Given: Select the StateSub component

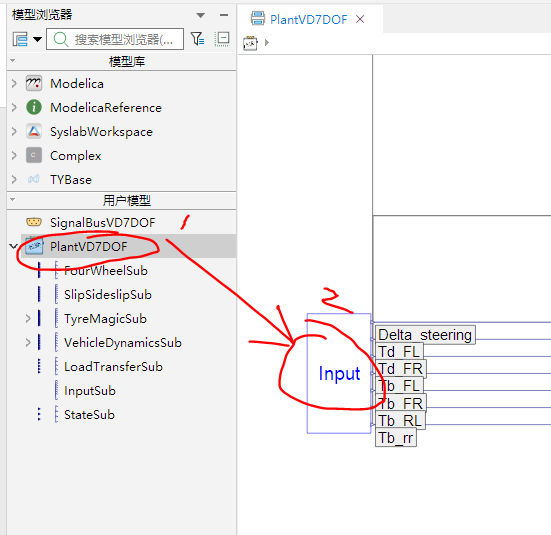Looking at the screenshot, I should click(x=89, y=415).
